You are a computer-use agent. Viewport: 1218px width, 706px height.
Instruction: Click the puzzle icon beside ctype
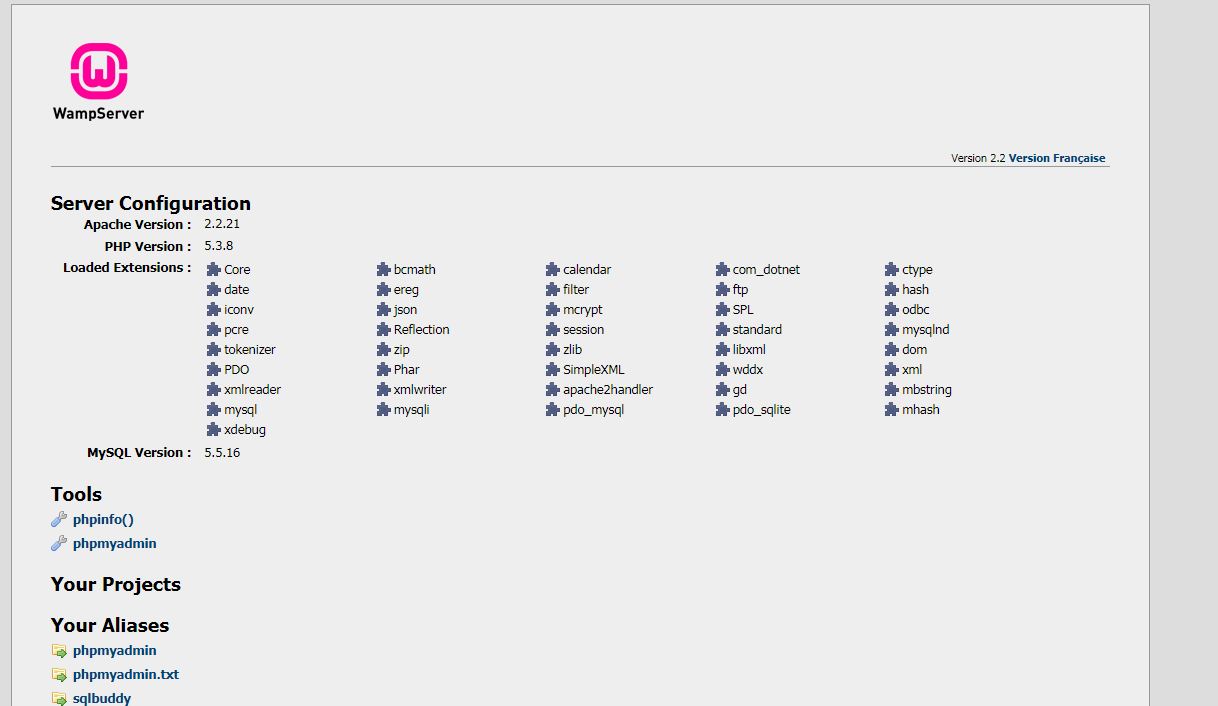click(892, 270)
